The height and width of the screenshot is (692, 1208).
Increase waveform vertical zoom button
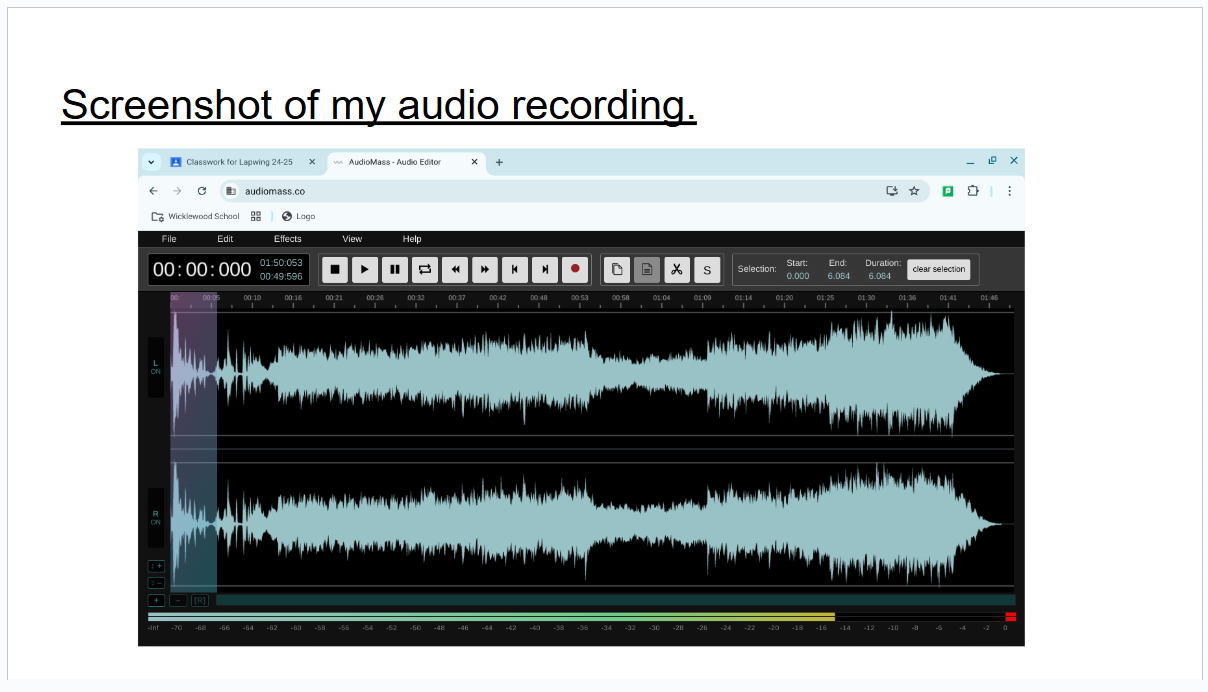pyautogui.click(x=156, y=566)
